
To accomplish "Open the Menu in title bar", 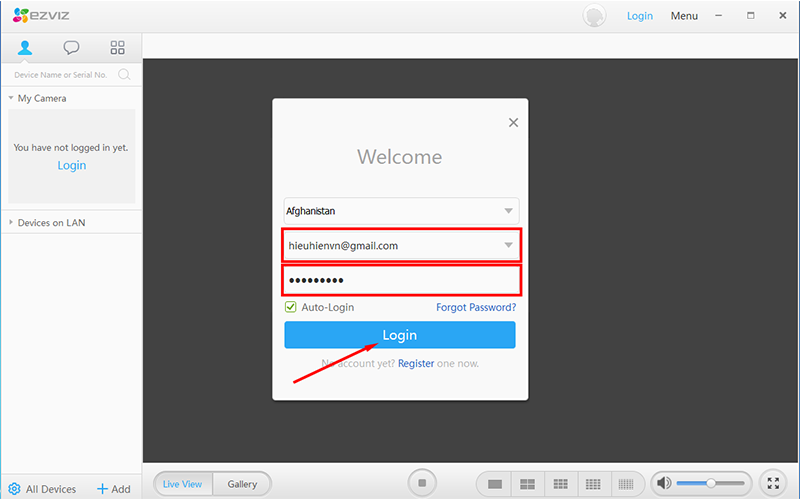I will point(684,16).
